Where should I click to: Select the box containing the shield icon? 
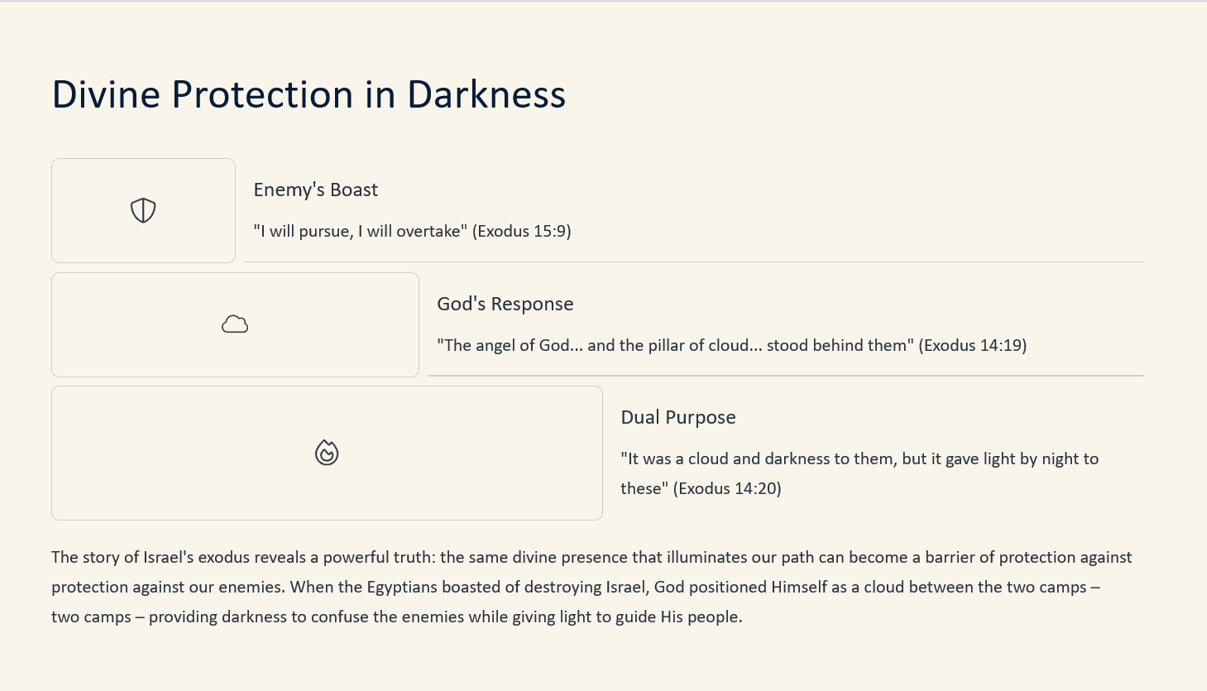coord(143,210)
